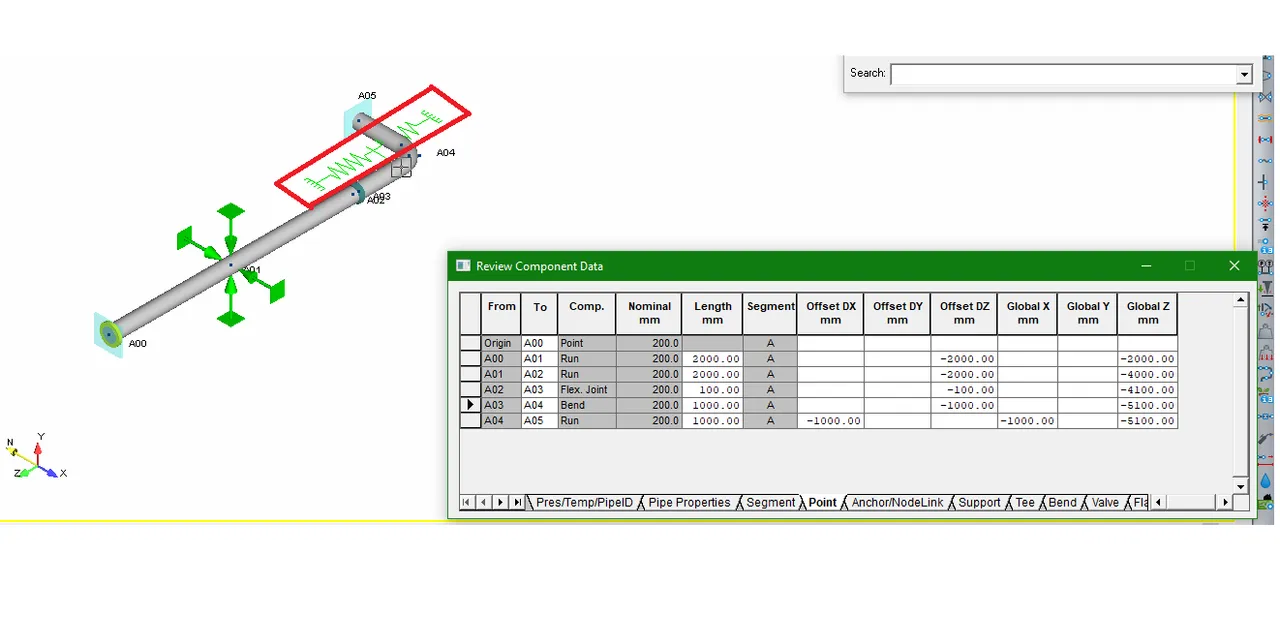Go to previous tab using navigation arrow
The image size is (1280, 620).
tap(484, 502)
